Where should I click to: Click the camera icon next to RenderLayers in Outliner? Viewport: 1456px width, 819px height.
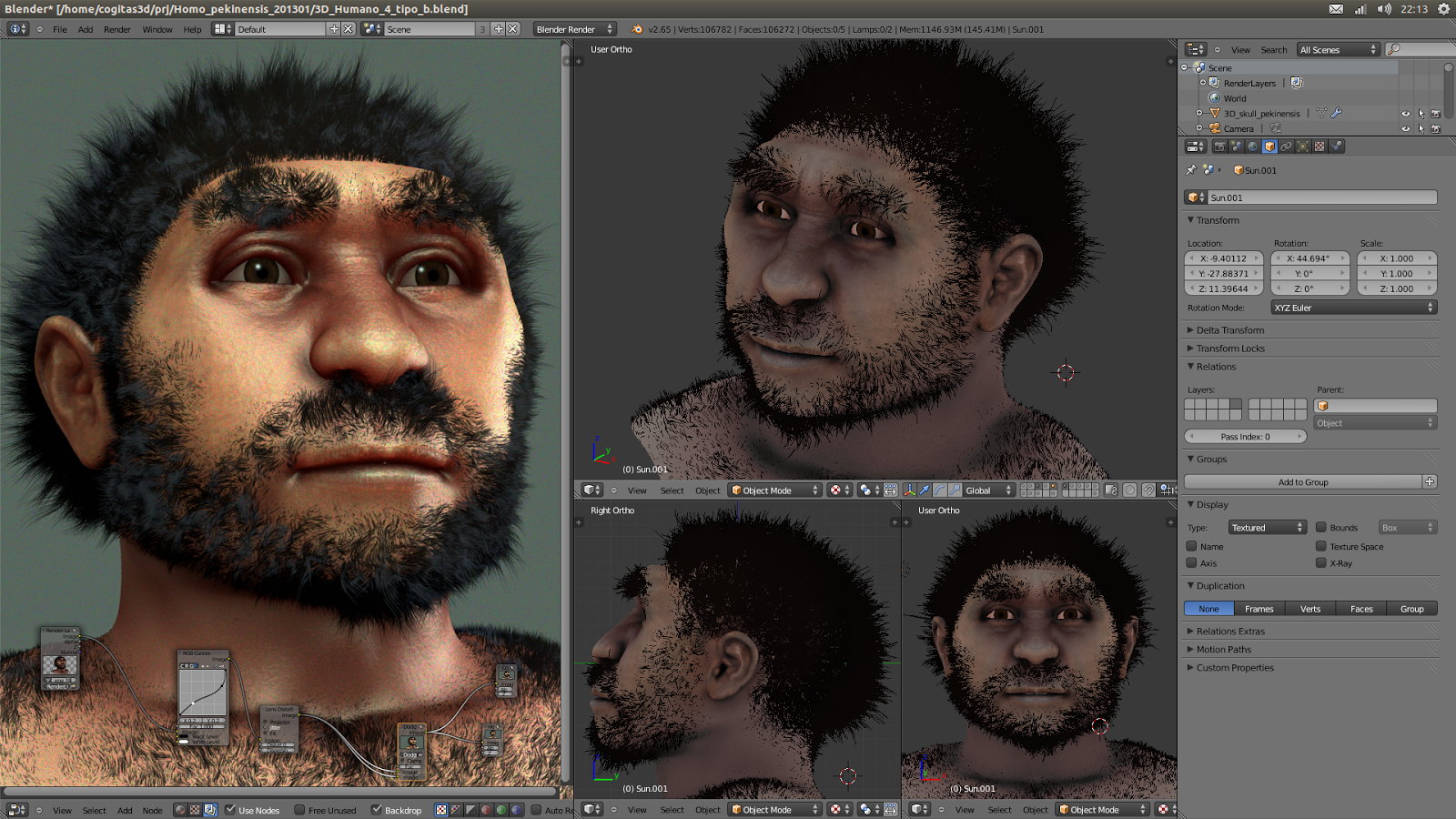(1296, 82)
